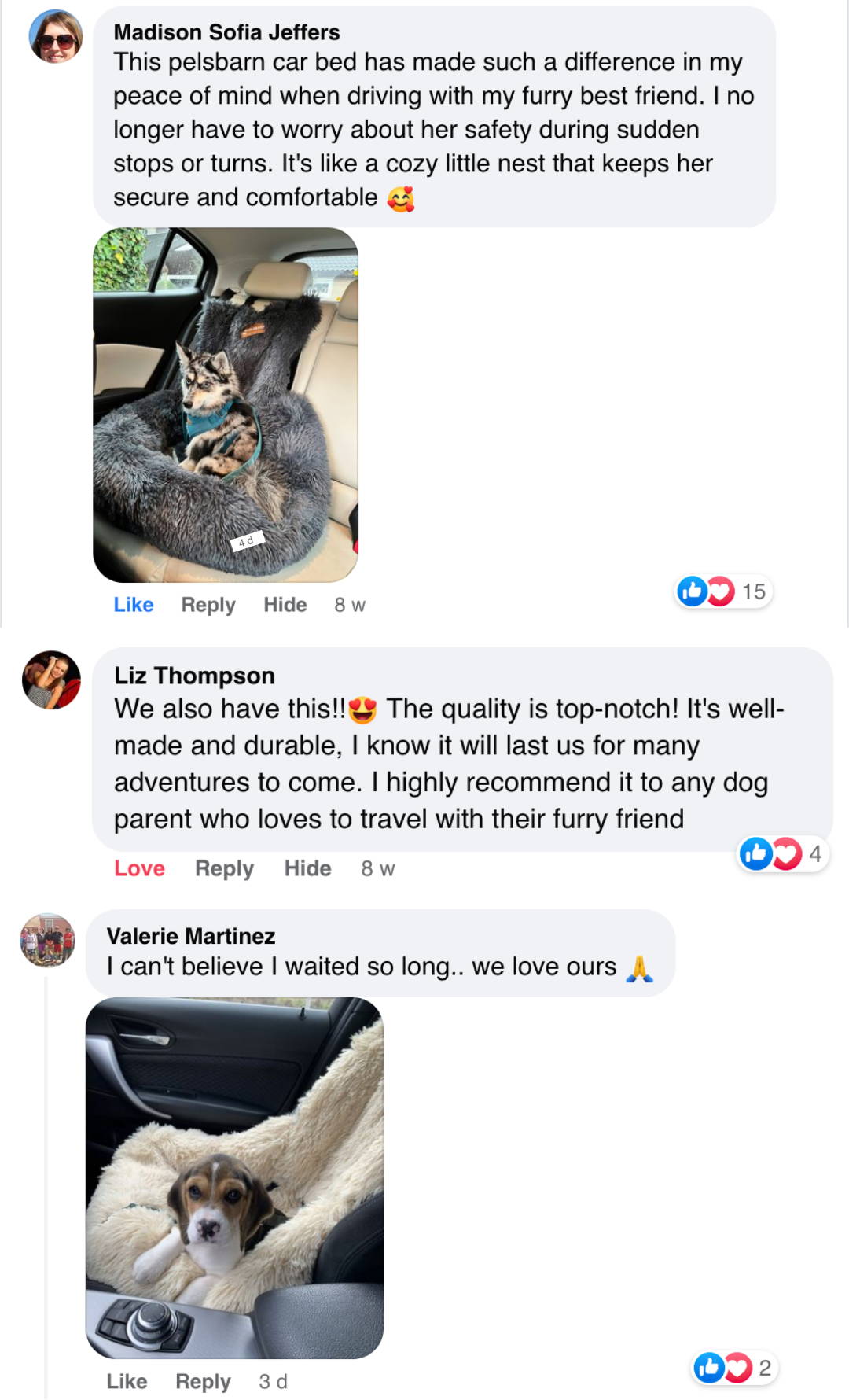Open the Valerie Martinez name link
This screenshot has height=1400, width=849.
pos(191,936)
